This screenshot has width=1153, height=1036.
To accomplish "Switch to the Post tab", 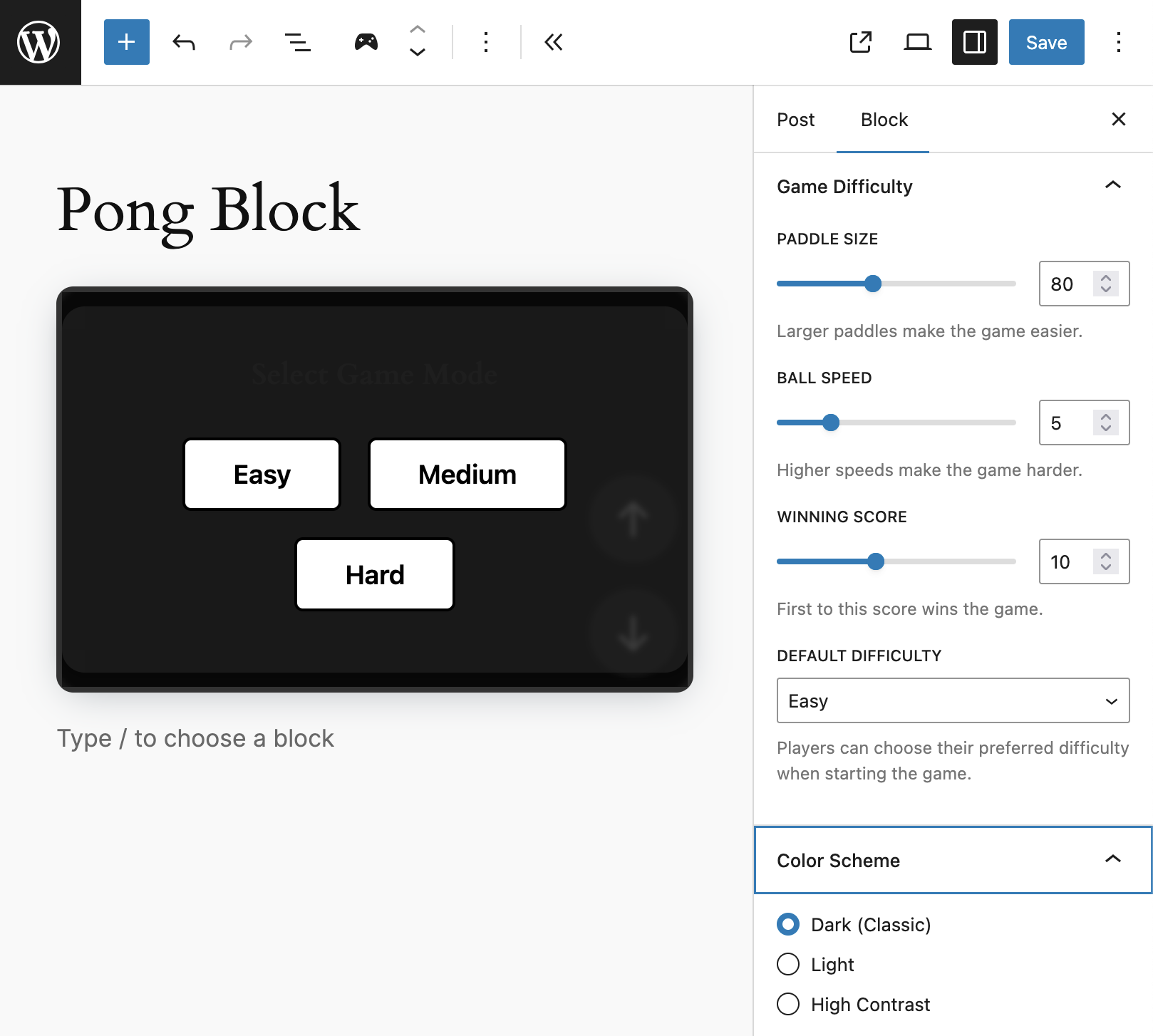I will pyautogui.click(x=795, y=120).
